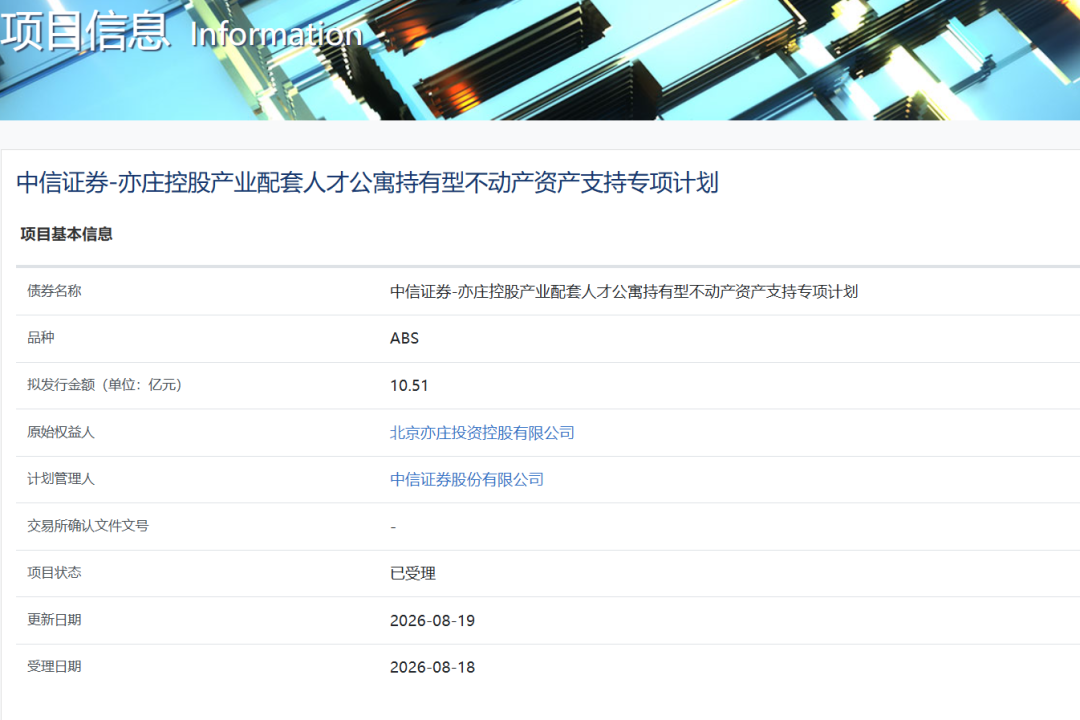This screenshot has width=1080, height=720.
Task: Open the 北京亦庄投资控股有限公司 link
Action: tap(482, 433)
